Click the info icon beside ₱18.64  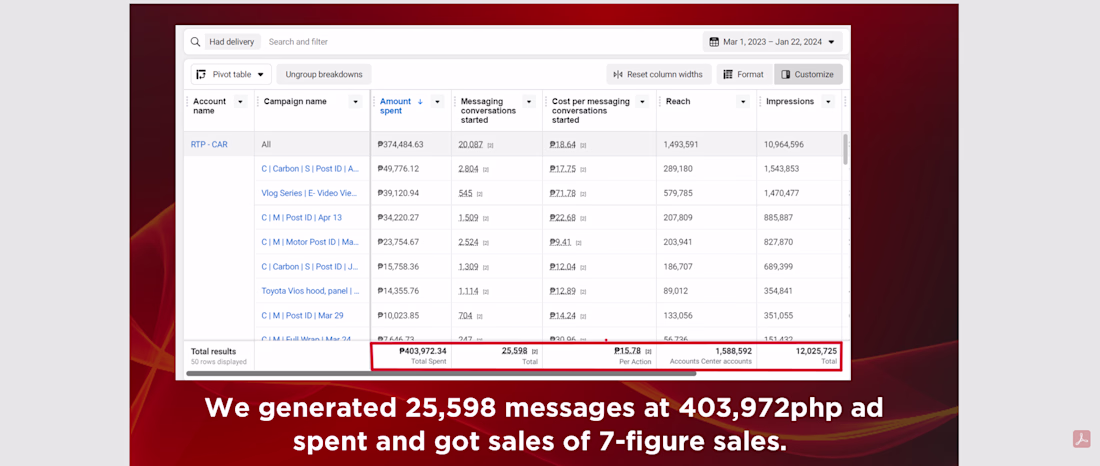pos(583,145)
